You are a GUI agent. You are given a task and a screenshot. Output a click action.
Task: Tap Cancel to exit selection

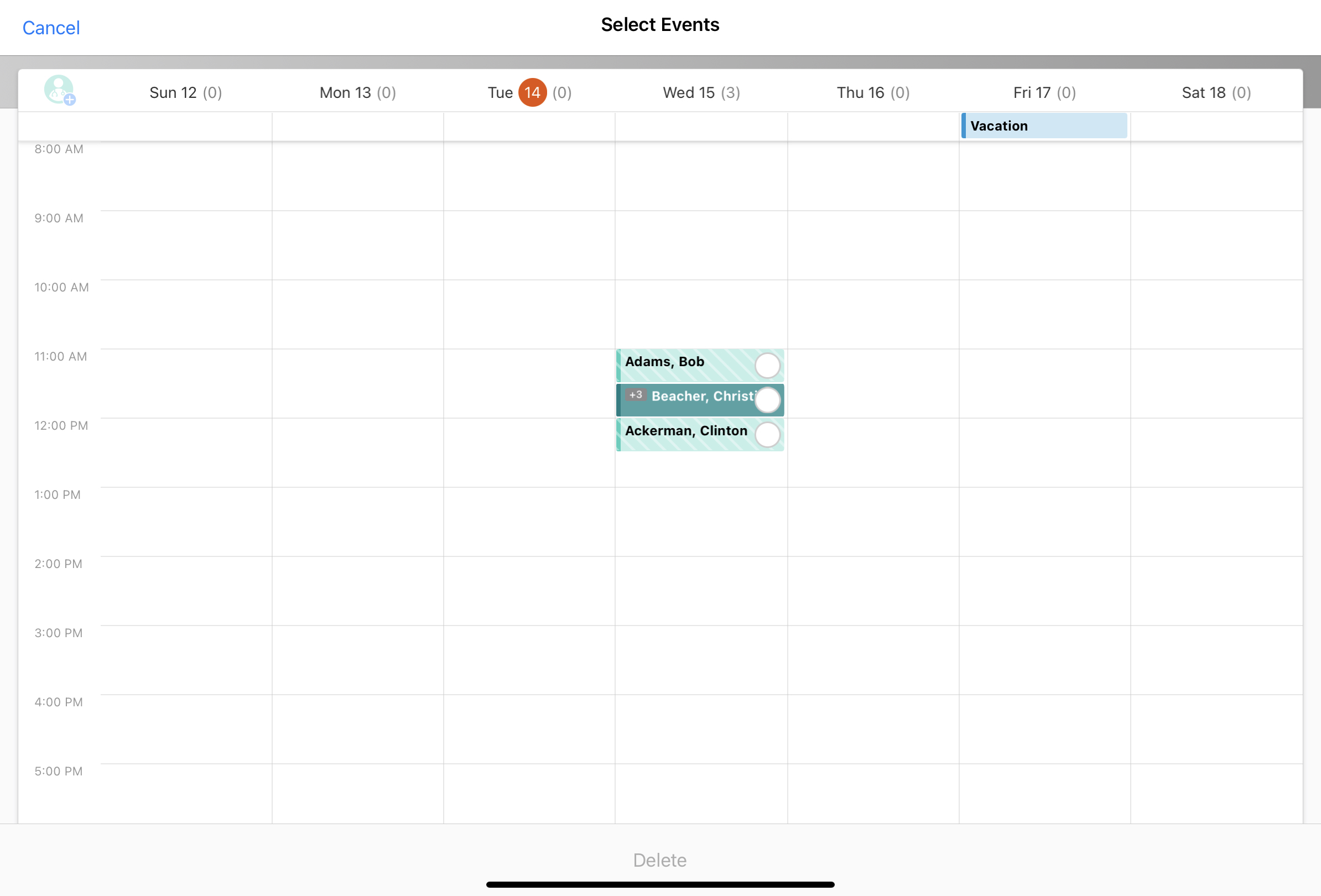(50, 27)
